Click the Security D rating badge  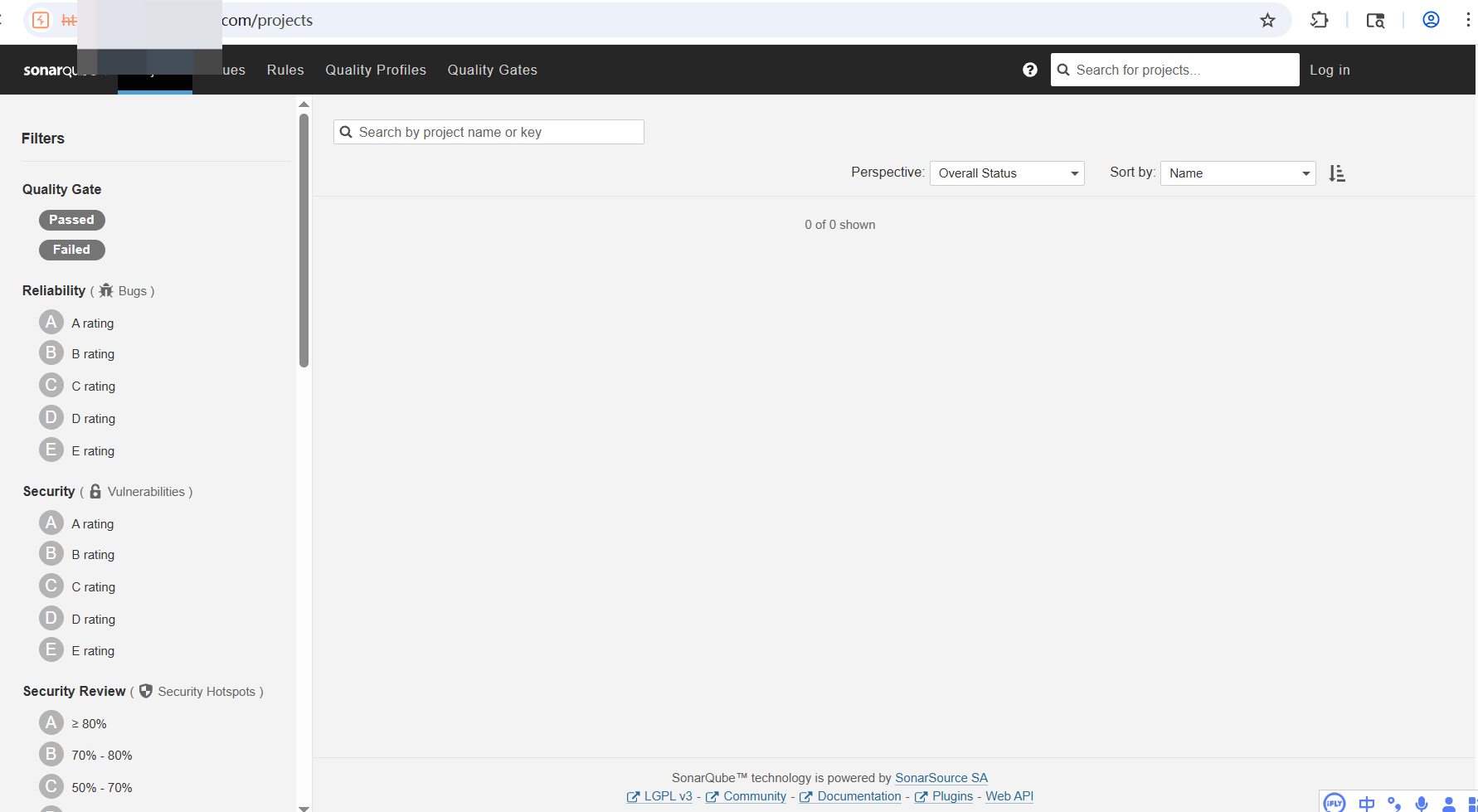point(51,618)
